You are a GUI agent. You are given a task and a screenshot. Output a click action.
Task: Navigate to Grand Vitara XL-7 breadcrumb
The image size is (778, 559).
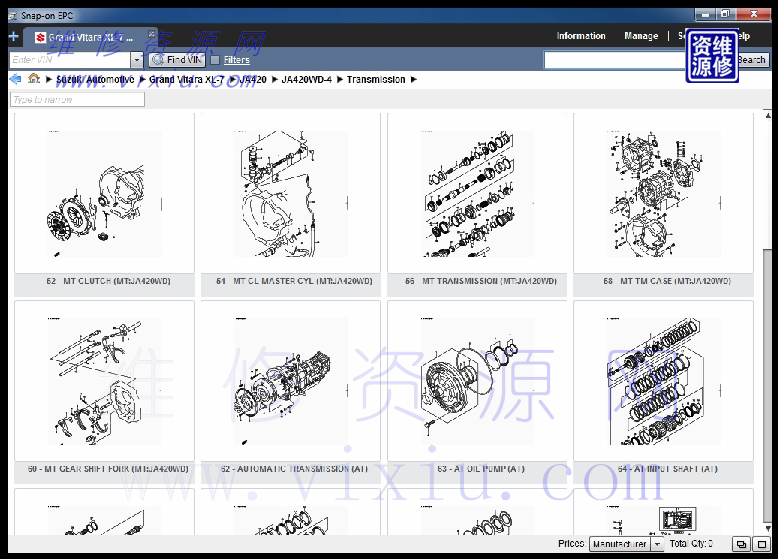187,79
